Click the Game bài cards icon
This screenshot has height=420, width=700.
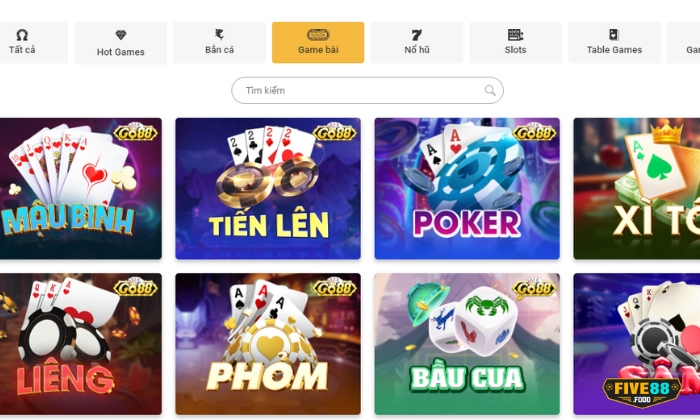click(x=318, y=35)
